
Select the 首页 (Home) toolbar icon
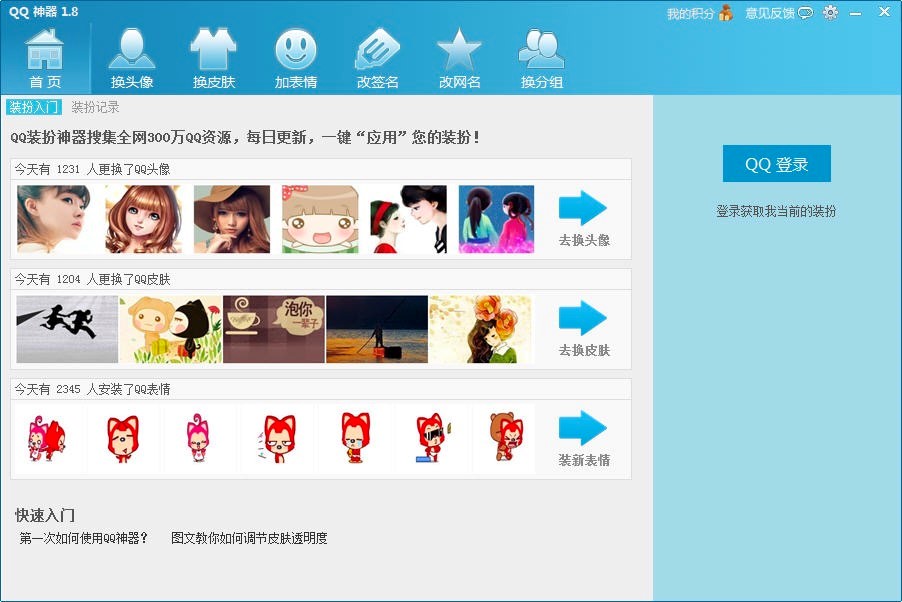[x=44, y=55]
